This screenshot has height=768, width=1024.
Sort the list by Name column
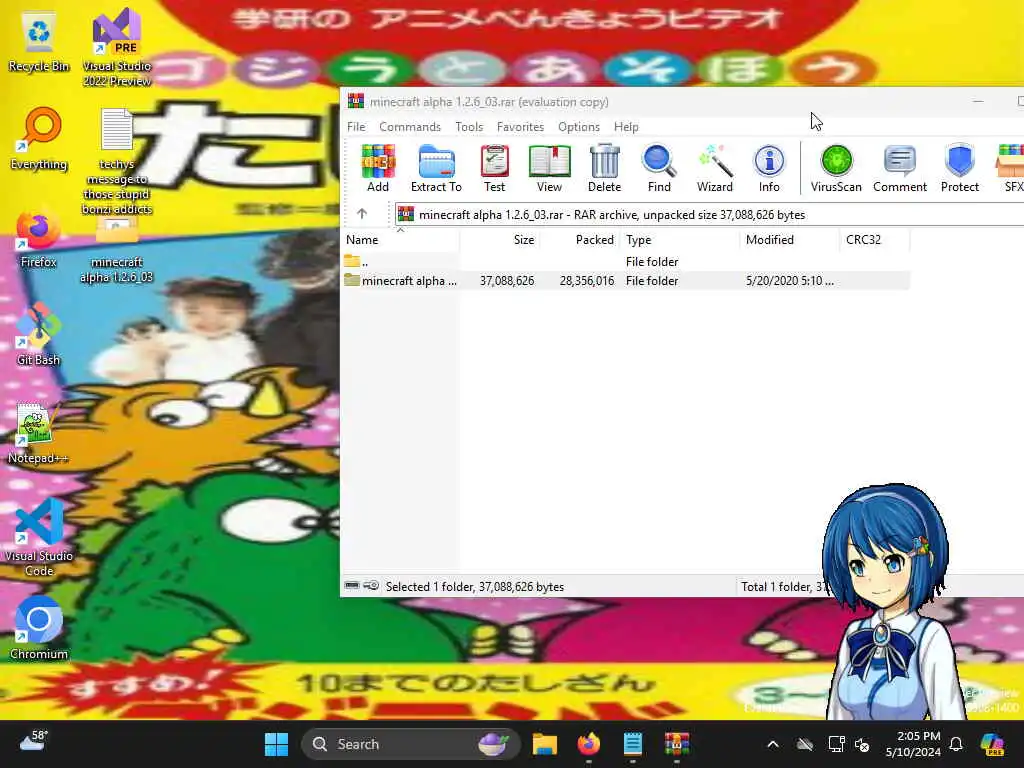point(400,240)
